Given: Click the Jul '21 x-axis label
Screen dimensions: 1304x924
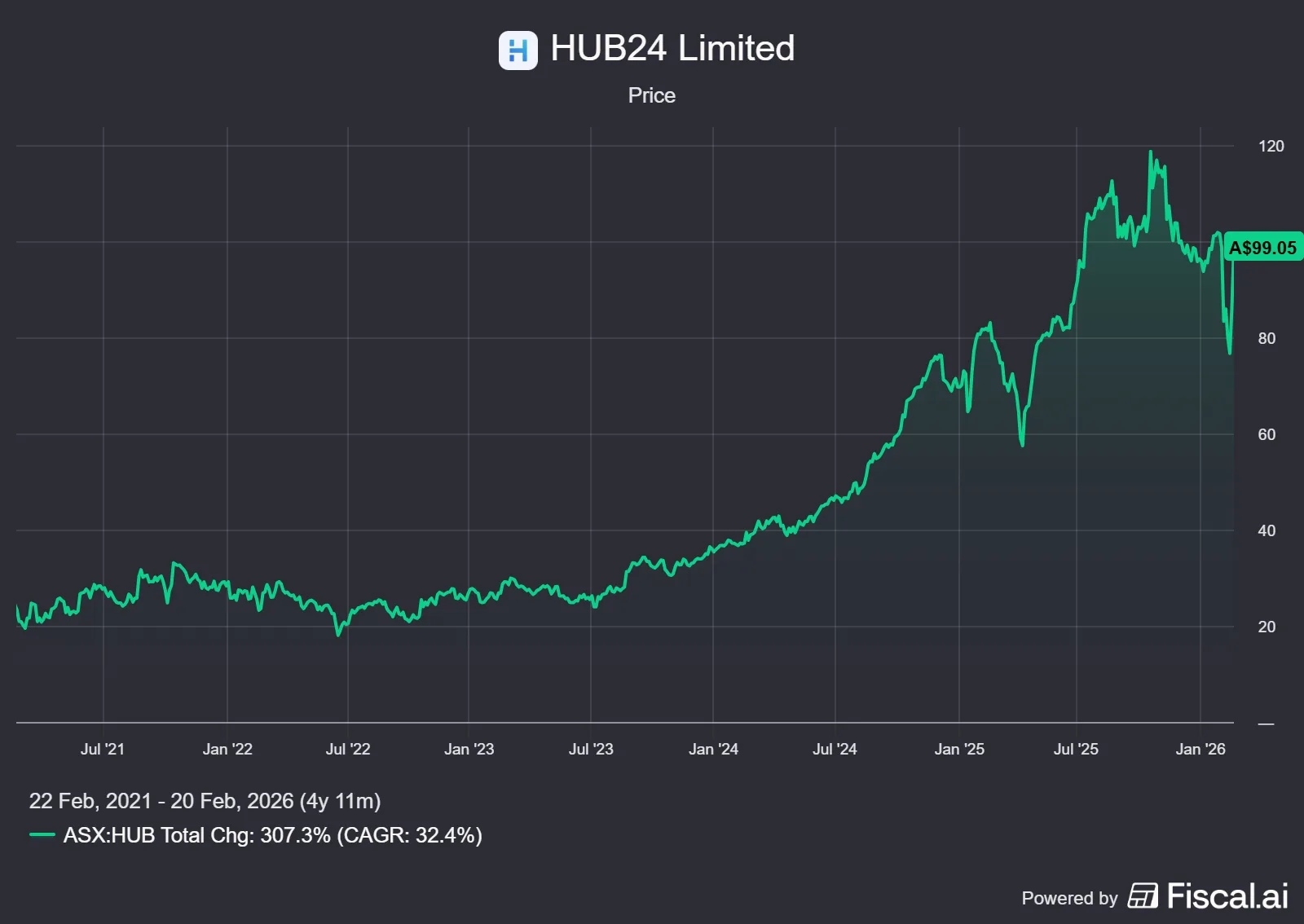Looking at the screenshot, I should (x=103, y=749).
